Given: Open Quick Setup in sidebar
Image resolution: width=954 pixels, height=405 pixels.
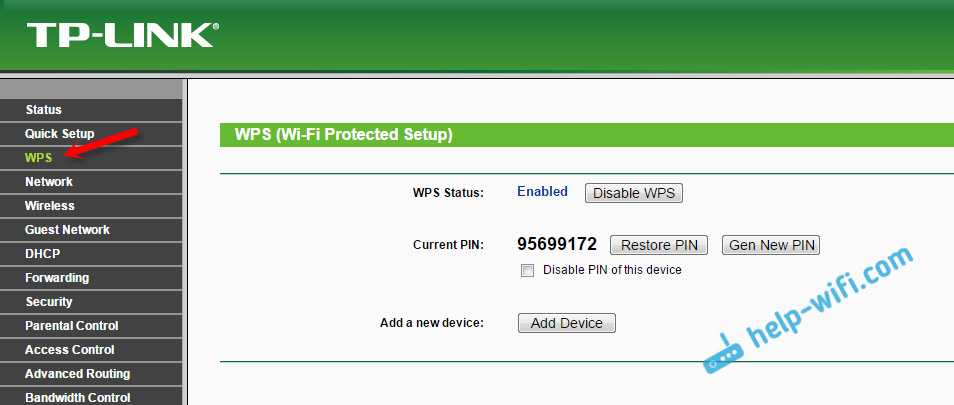Looking at the screenshot, I should (x=59, y=134).
